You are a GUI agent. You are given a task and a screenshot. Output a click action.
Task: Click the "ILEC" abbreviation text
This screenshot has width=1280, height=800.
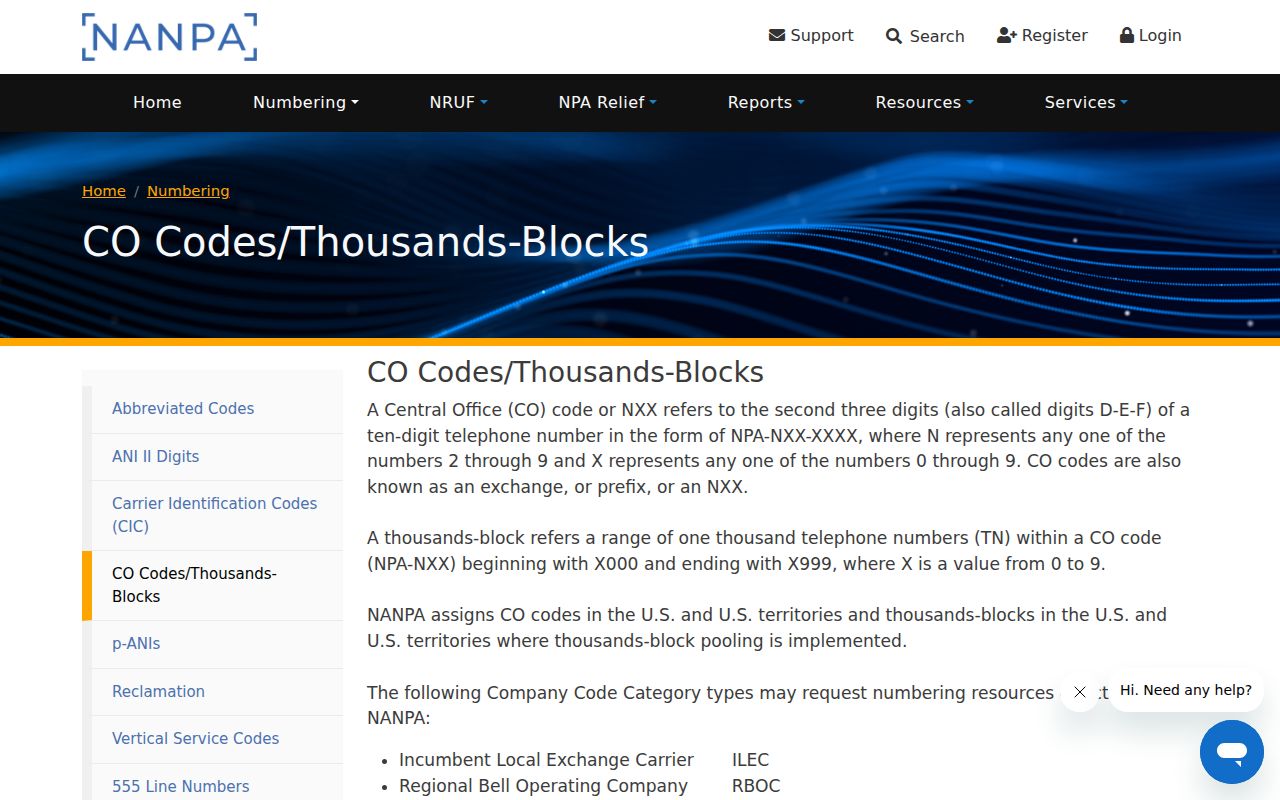(750, 760)
